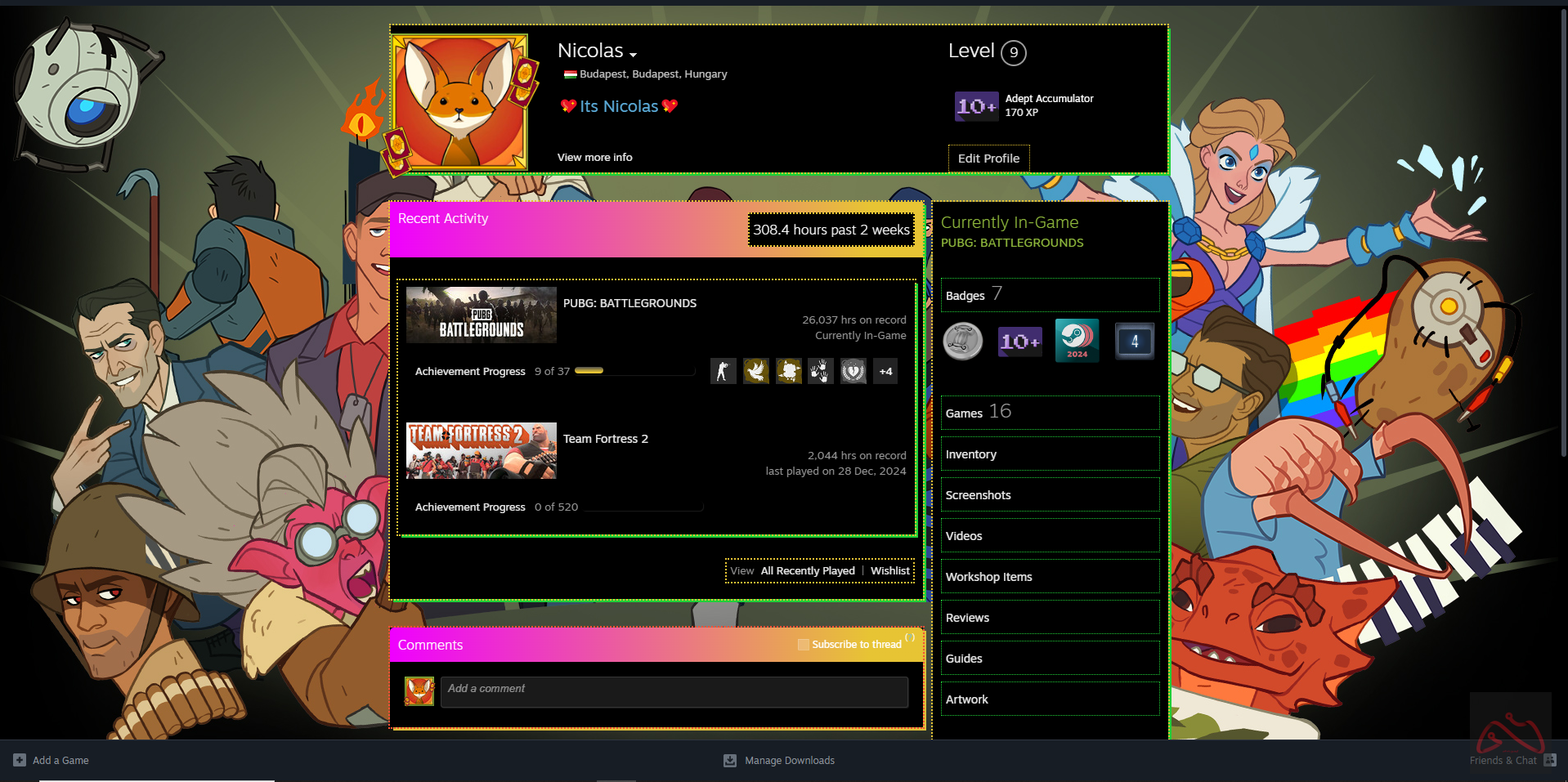Open the All Recently Played link

[807, 571]
